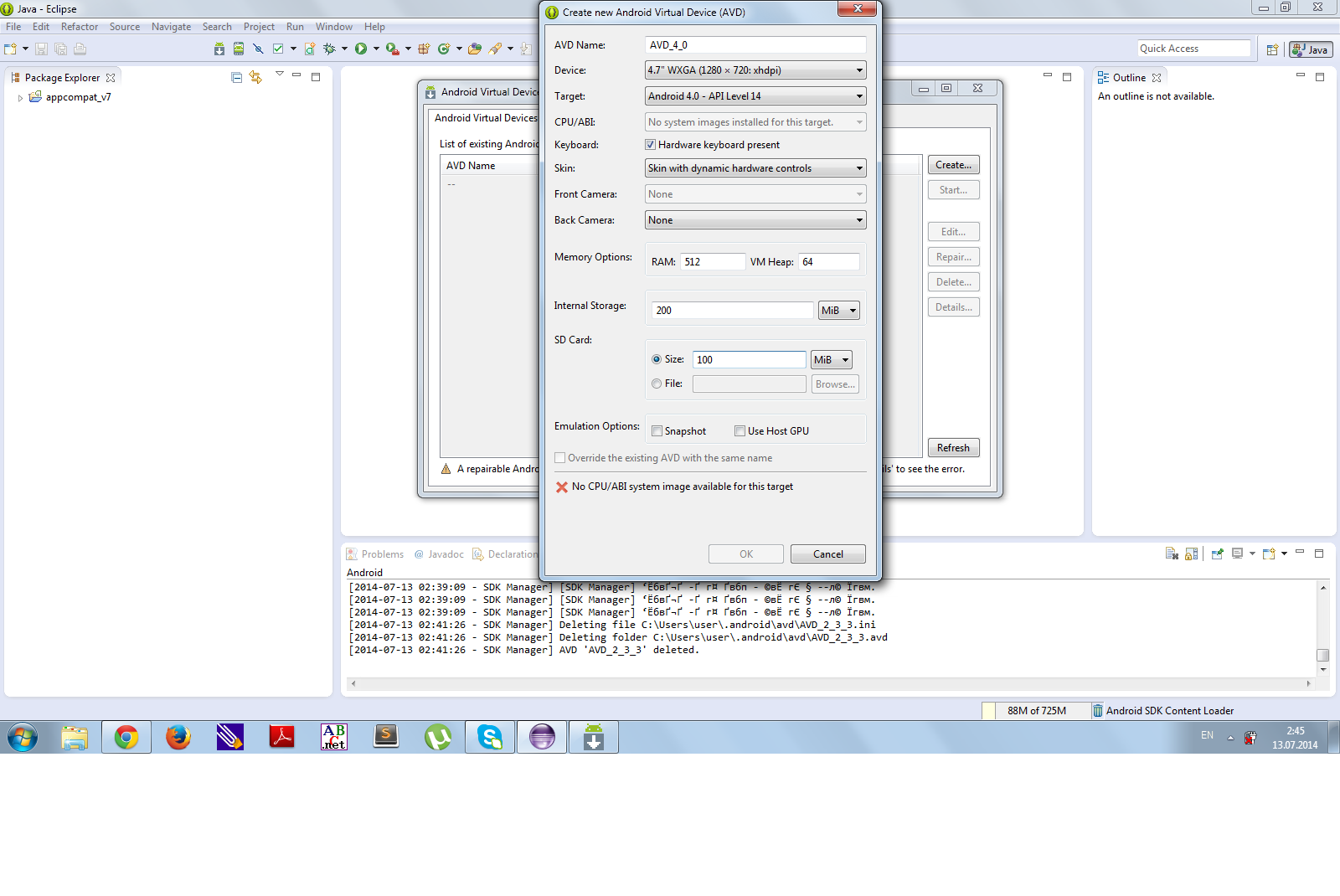Image resolution: width=1340 pixels, height=896 pixels.
Task: Switch to the Java perspective button
Action: [x=1311, y=49]
